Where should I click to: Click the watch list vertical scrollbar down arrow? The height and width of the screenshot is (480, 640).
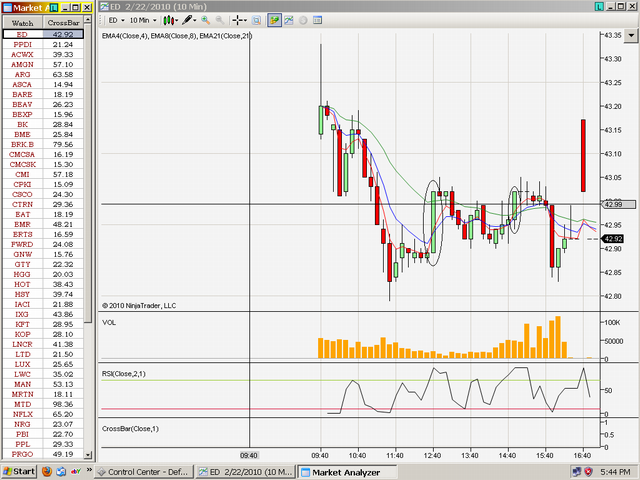tap(88, 454)
